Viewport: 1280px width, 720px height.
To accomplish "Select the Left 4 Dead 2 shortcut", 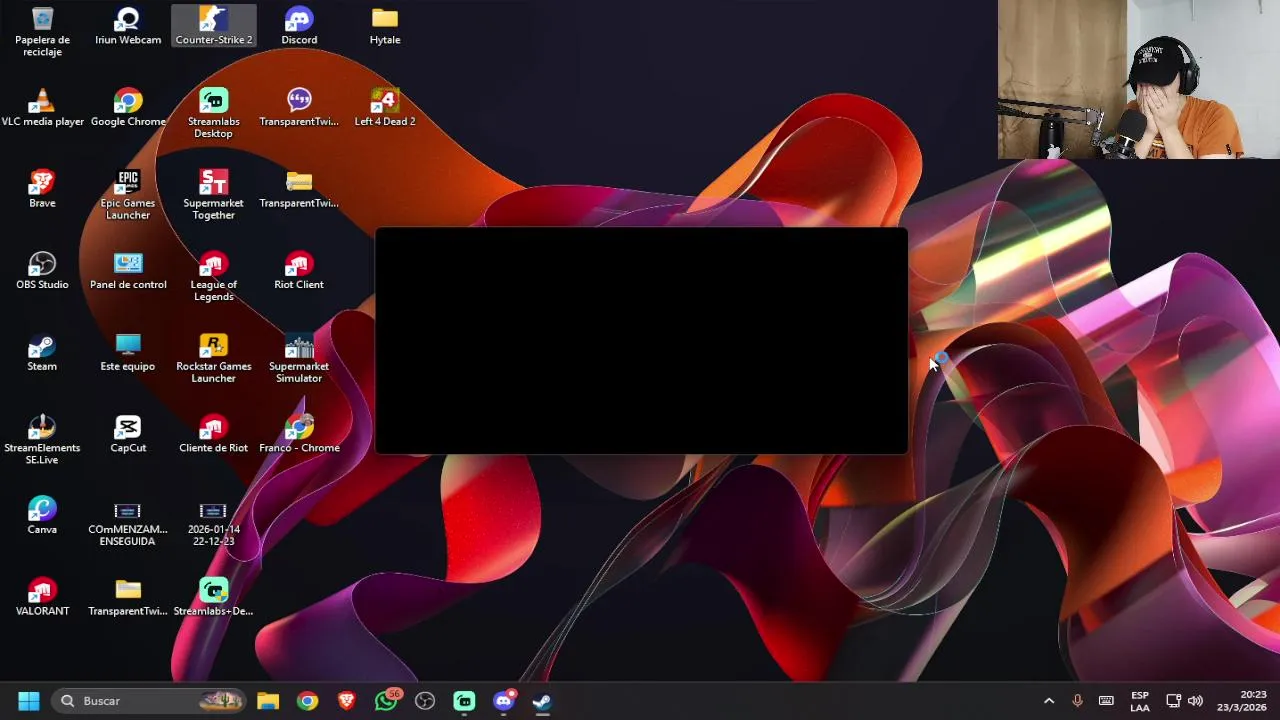I will [x=385, y=108].
